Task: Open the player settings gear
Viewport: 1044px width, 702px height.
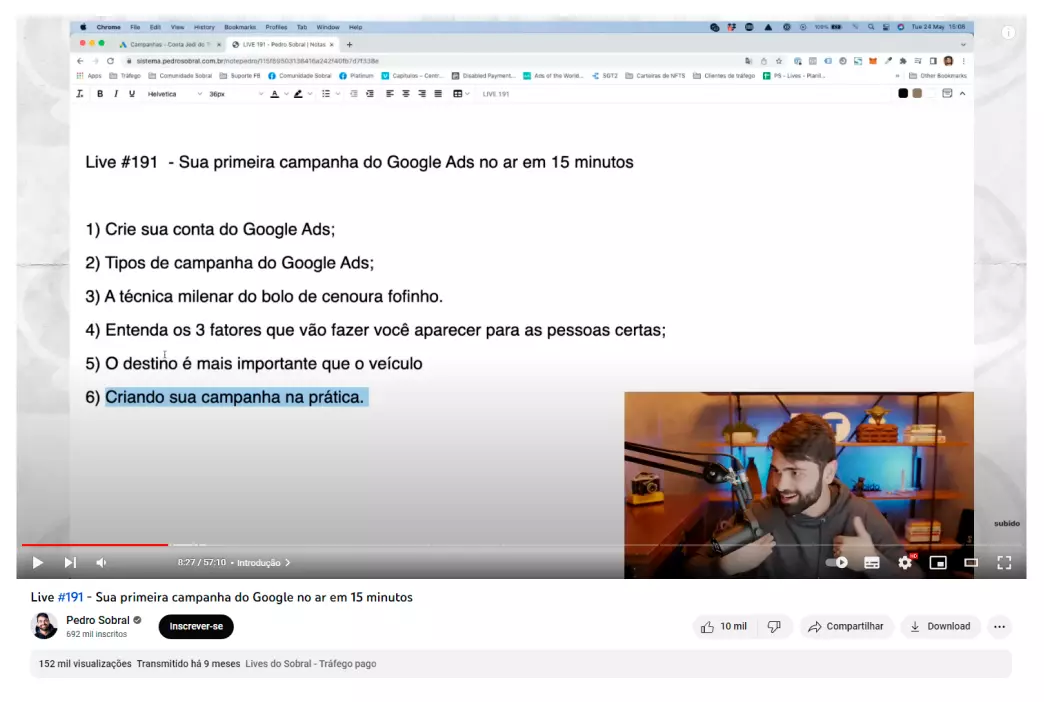Action: (x=905, y=563)
